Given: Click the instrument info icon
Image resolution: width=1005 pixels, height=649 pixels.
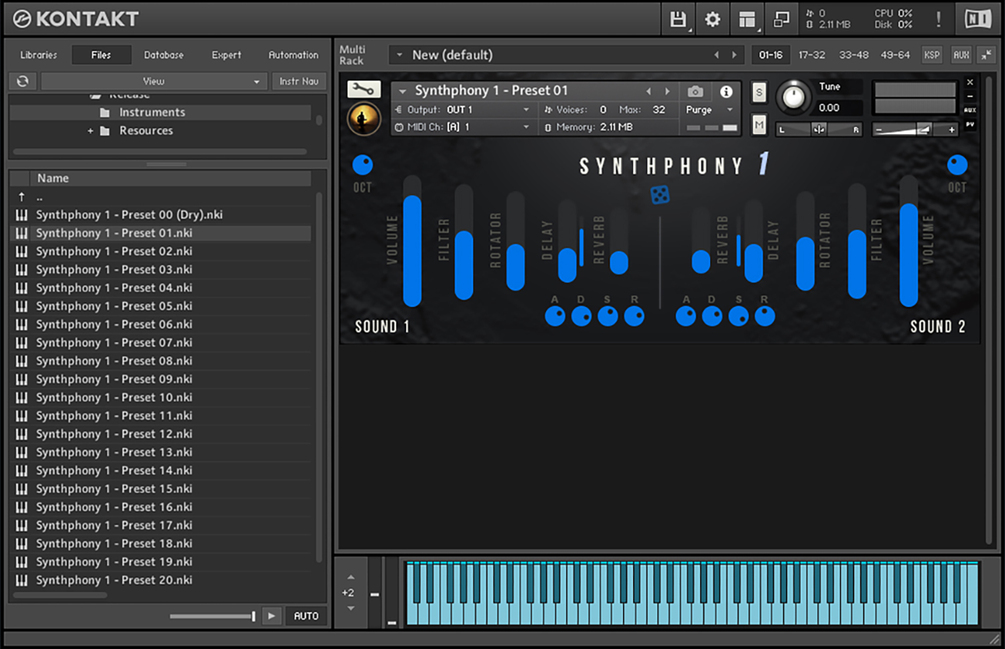Looking at the screenshot, I should [x=726, y=92].
